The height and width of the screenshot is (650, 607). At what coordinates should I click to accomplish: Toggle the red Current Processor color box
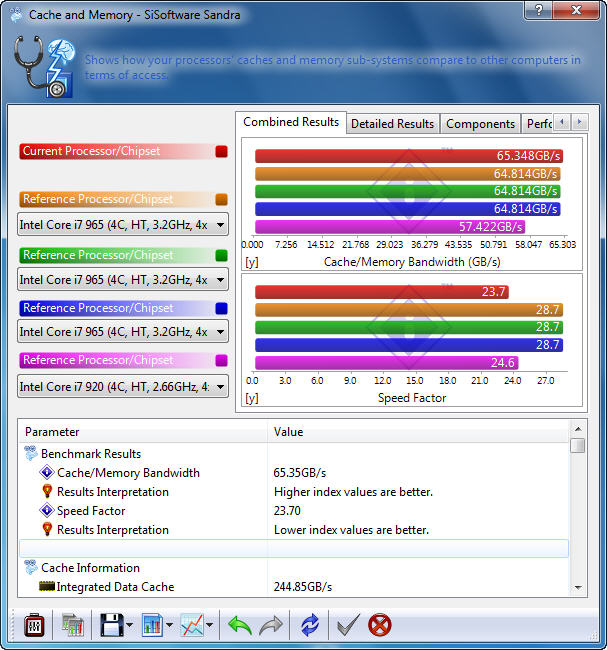click(x=221, y=151)
